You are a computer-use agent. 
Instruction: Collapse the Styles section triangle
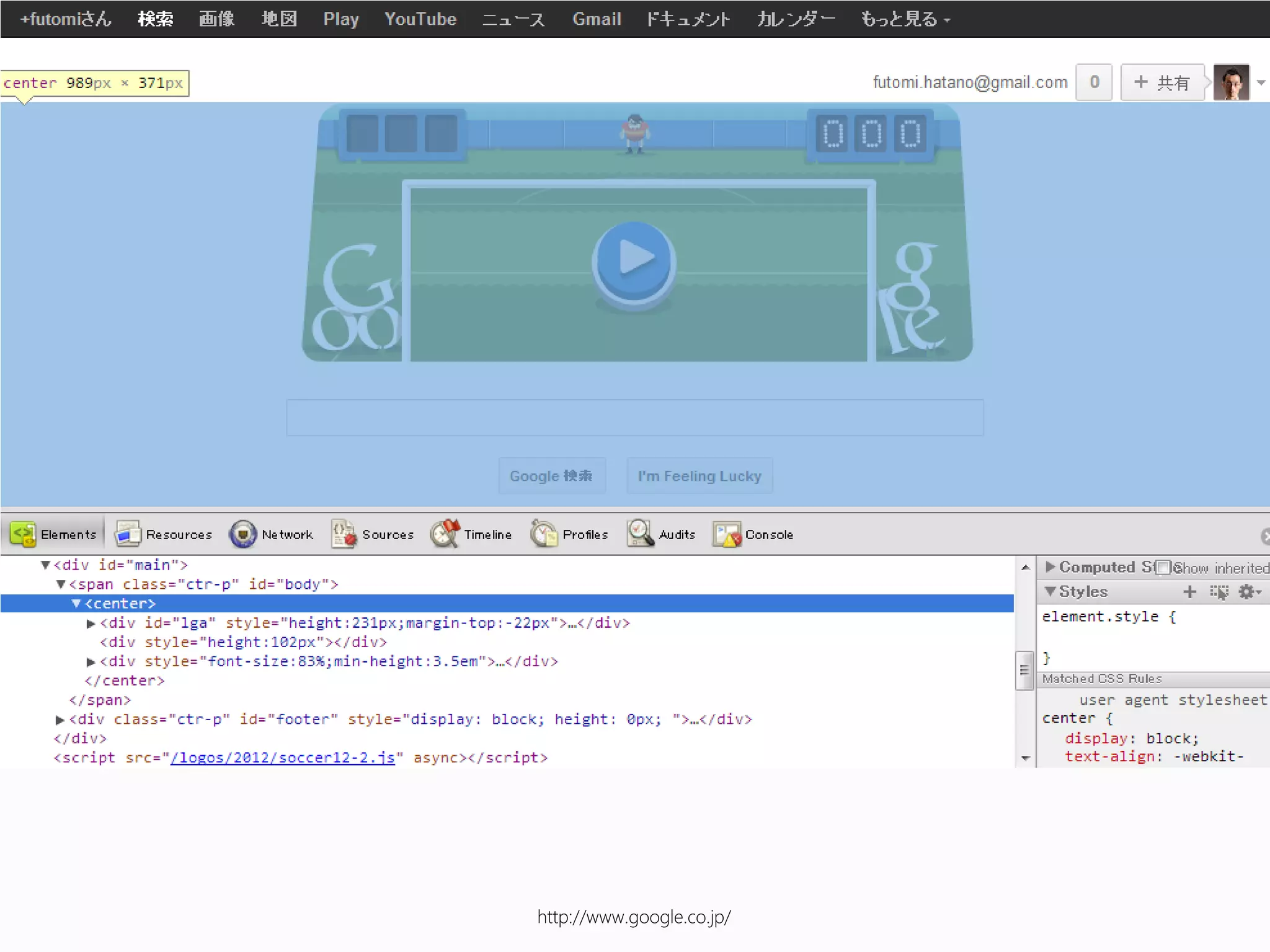[1050, 592]
